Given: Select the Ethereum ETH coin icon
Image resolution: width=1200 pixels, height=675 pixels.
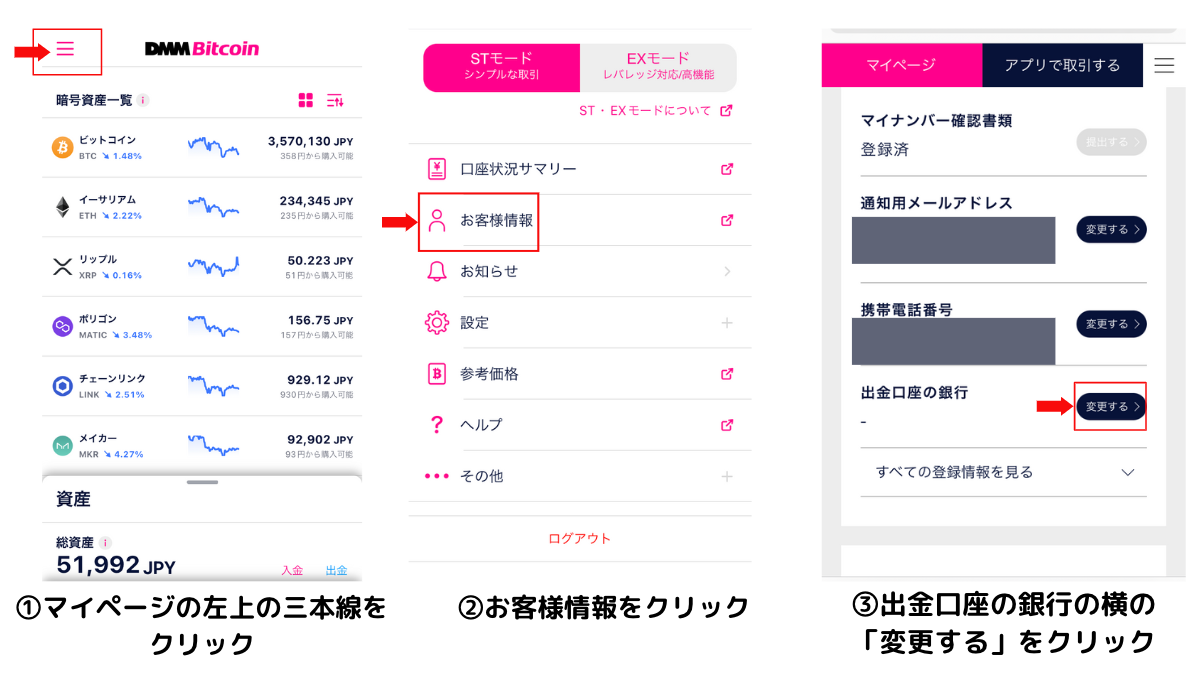Looking at the screenshot, I should click(x=63, y=207).
